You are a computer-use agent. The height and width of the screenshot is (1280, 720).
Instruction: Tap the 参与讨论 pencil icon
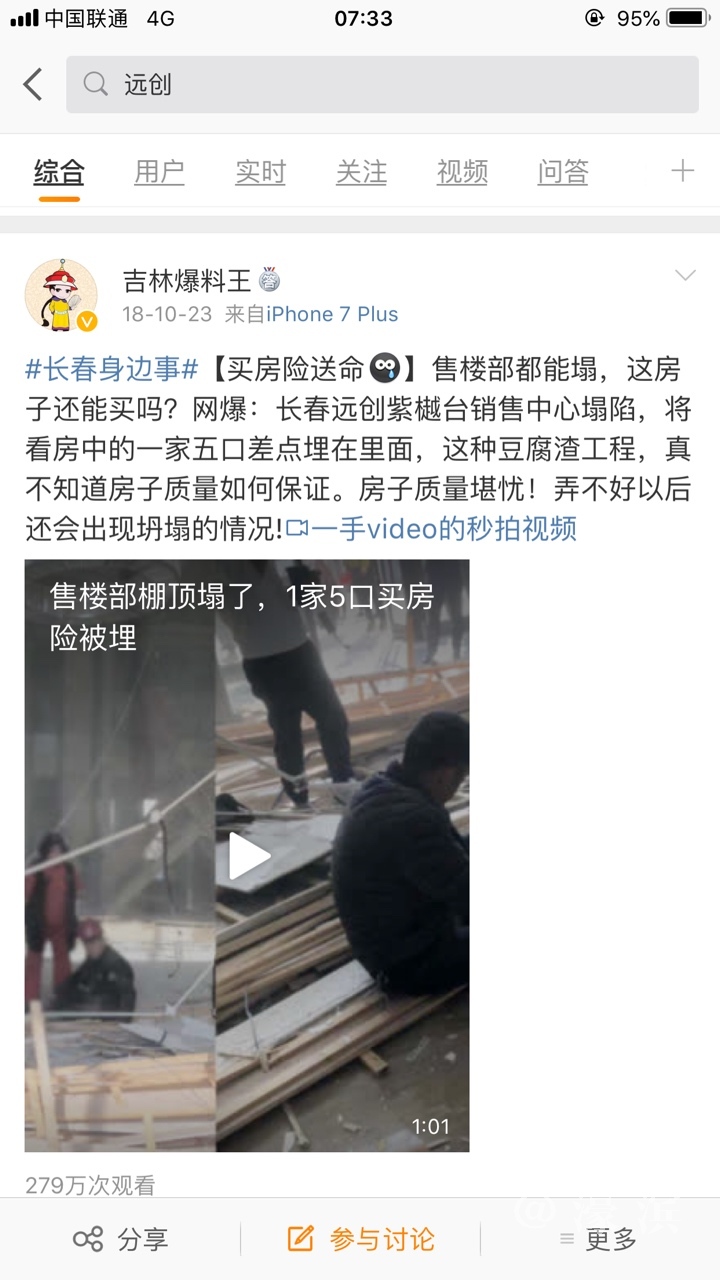[301, 1239]
